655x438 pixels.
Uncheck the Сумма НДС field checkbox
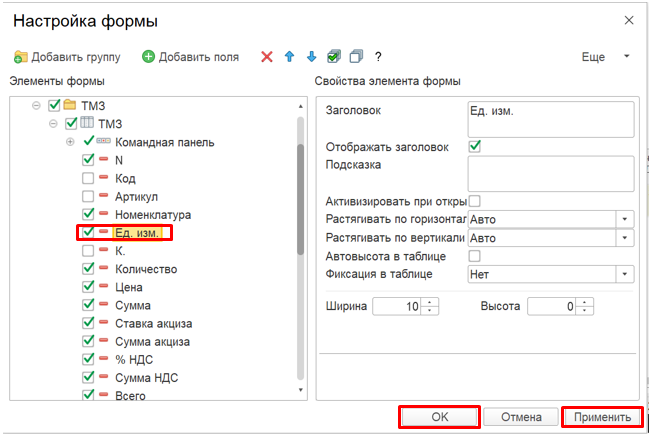coord(88,377)
